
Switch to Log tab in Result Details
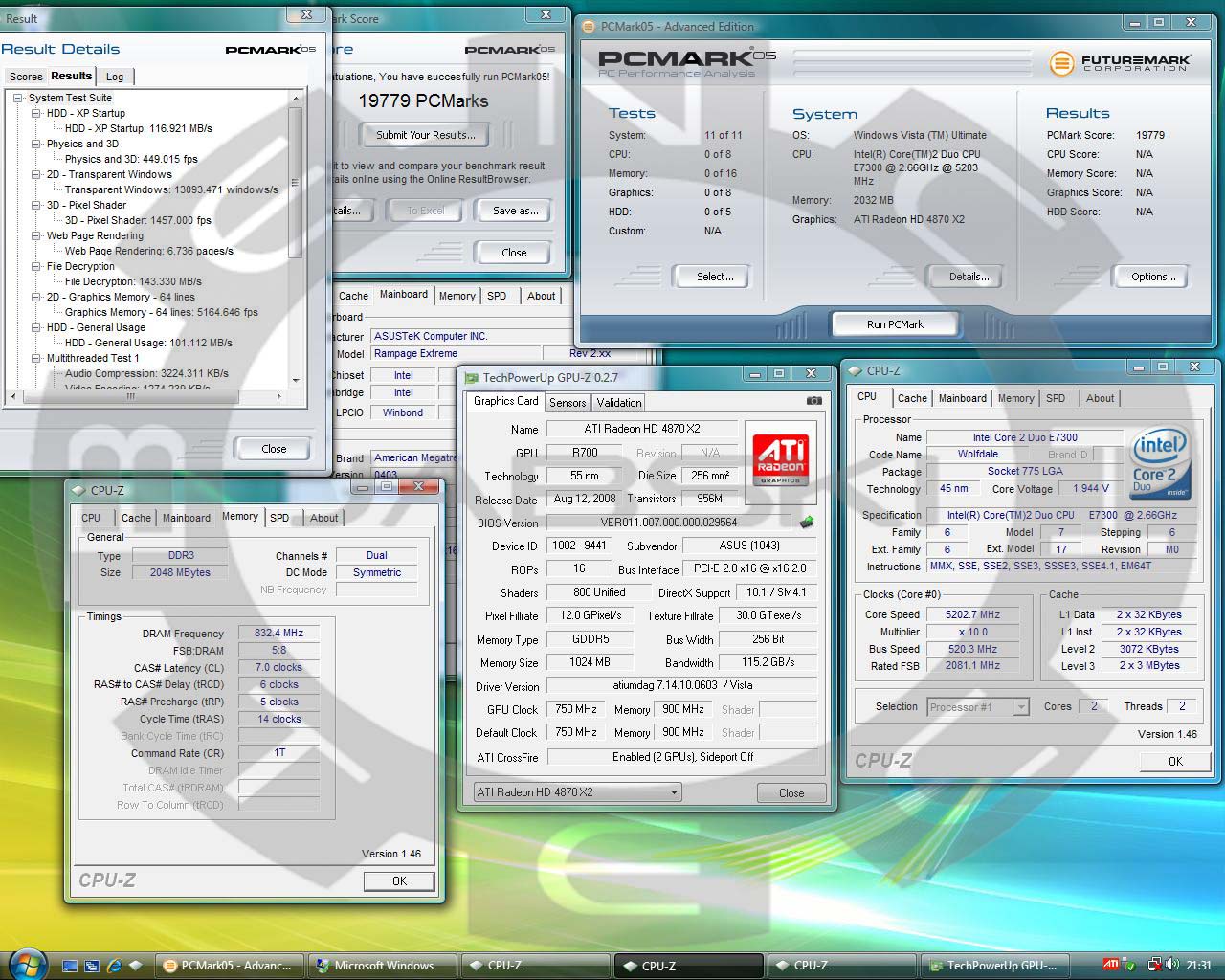[x=115, y=77]
